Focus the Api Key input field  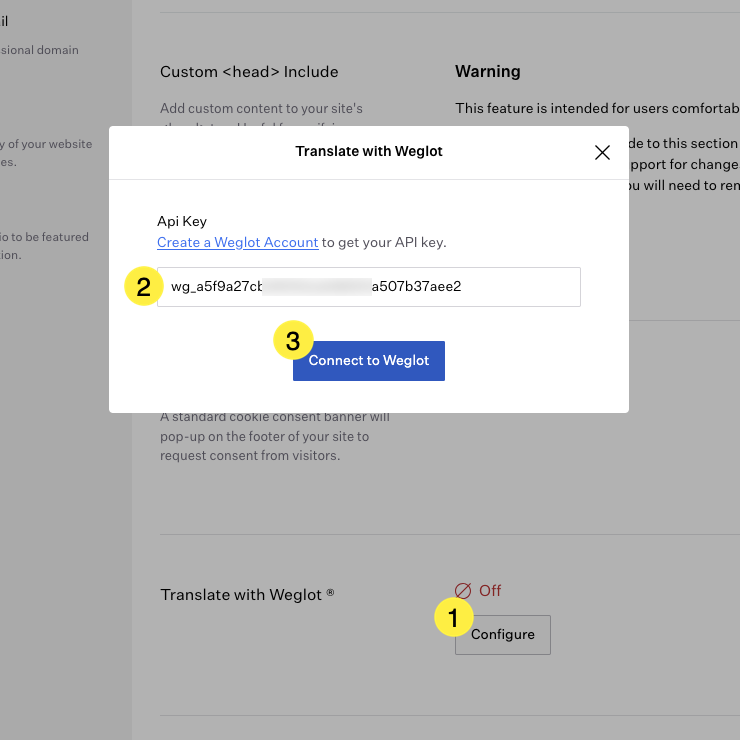click(x=369, y=287)
